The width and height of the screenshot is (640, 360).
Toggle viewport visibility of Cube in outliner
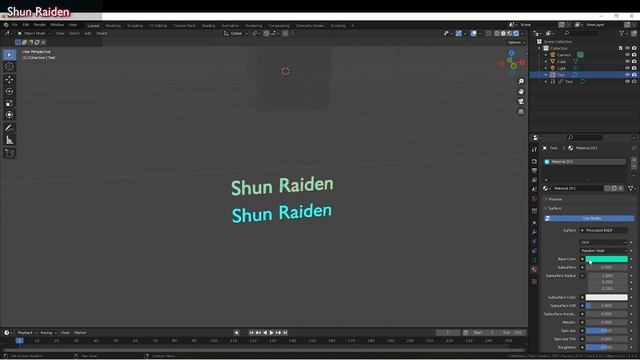[x=627, y=62]
